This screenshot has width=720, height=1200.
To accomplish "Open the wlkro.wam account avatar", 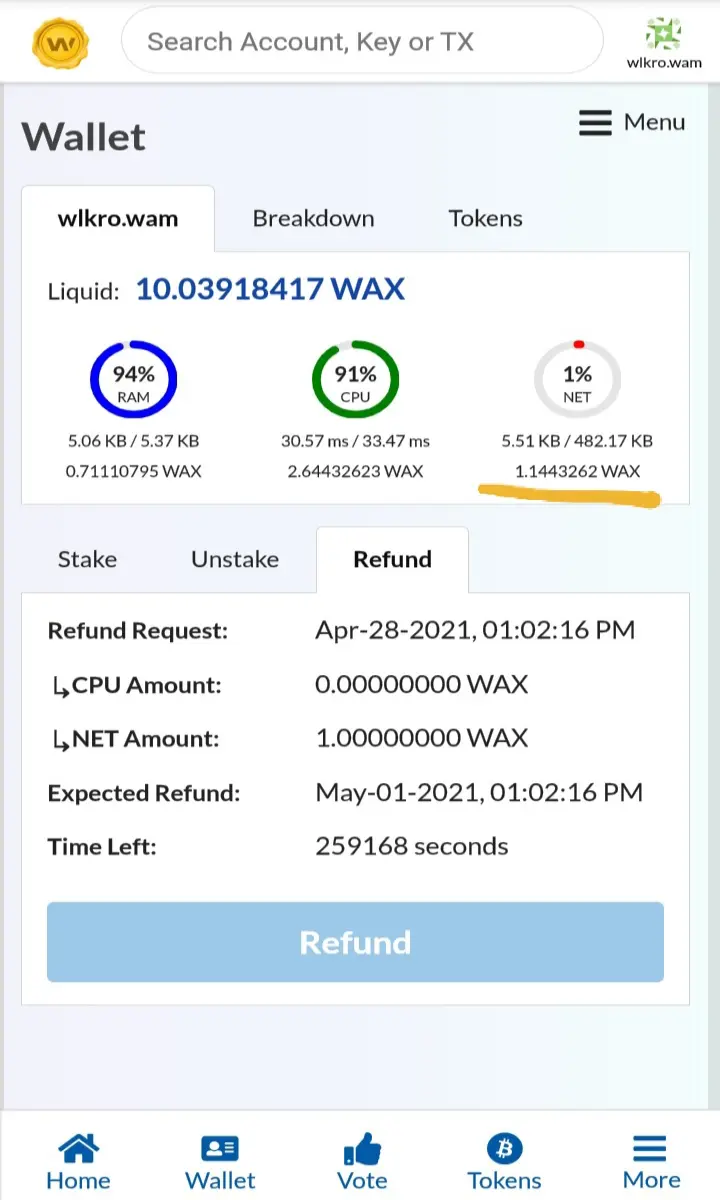I will [x=663, y=32].
